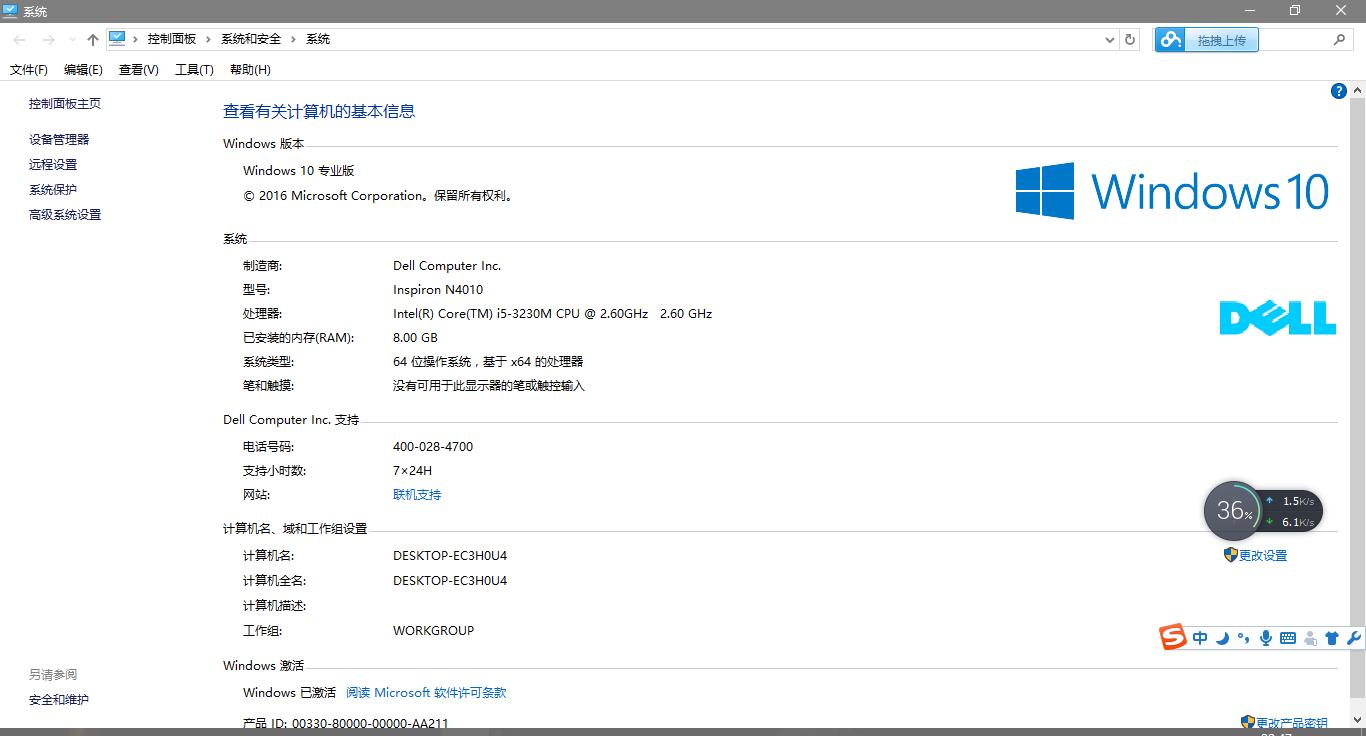Toggle Chinese/English input with 中 icon
The image size is (1366, 736).
pos(1200,637)
